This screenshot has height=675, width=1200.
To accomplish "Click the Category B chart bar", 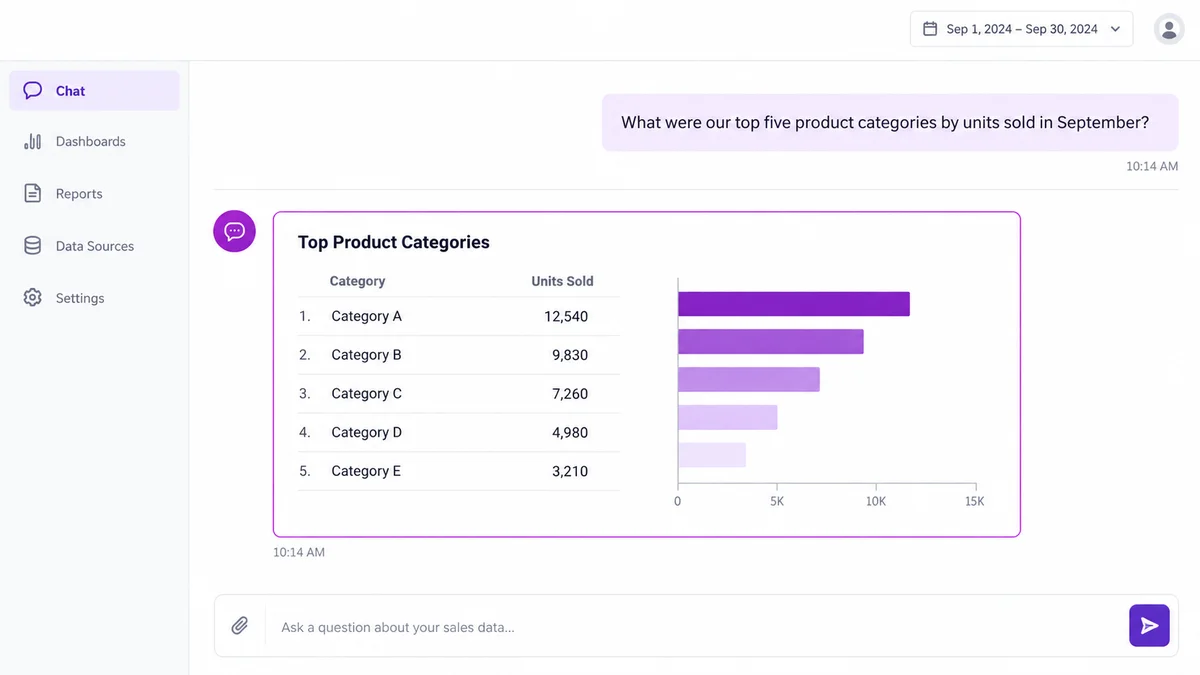I will [x=771, y=342].
